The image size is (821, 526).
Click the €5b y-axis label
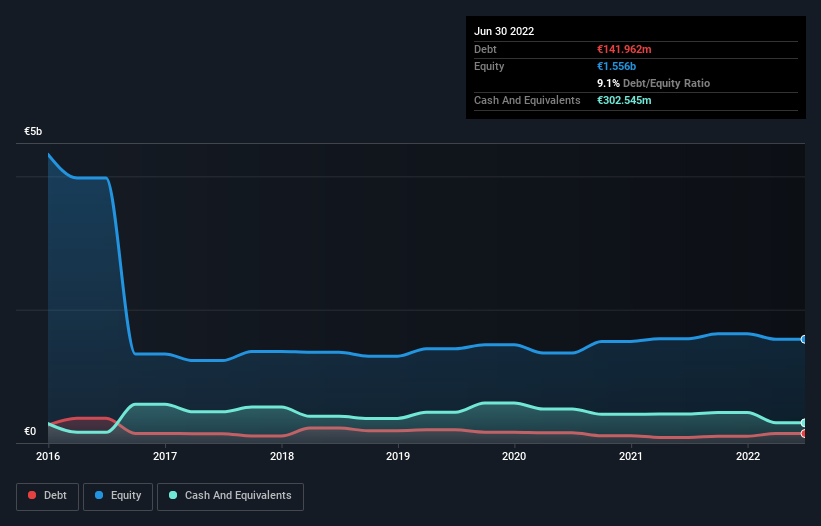(33, 131)
